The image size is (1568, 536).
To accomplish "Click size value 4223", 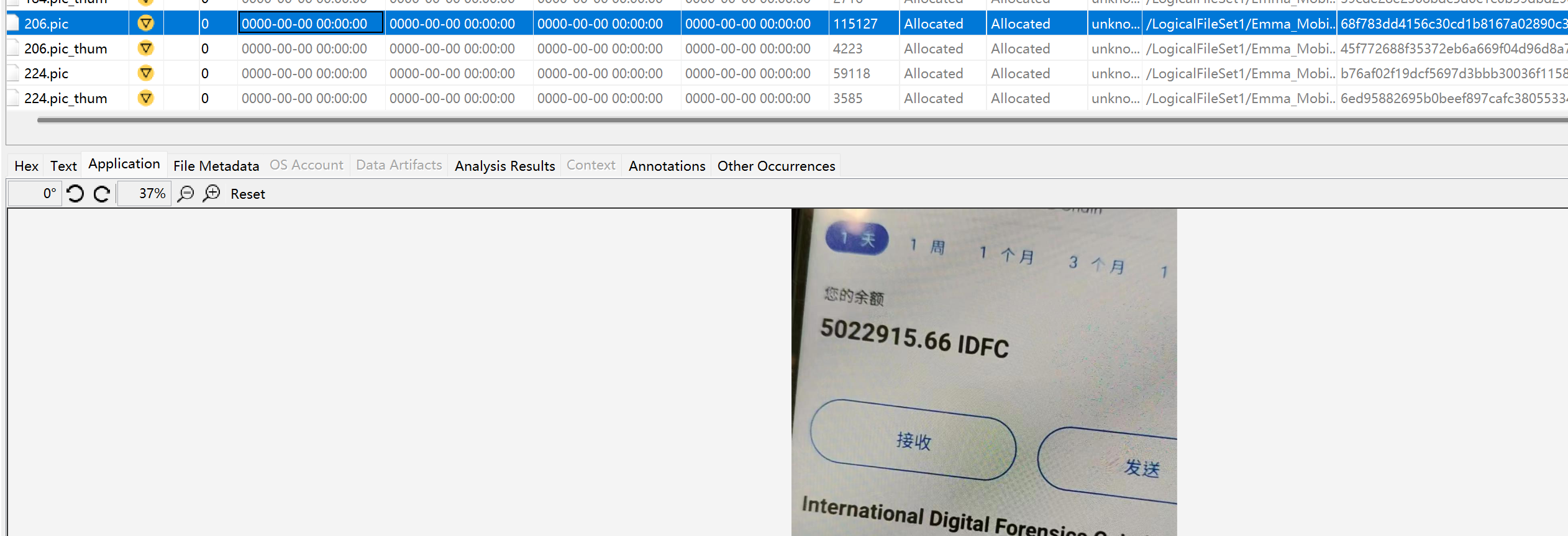I will click(847, 48).
